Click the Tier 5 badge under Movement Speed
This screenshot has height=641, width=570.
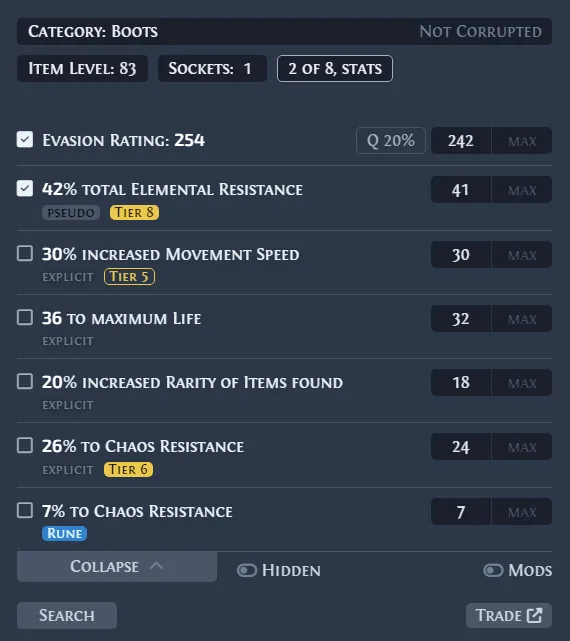(129, 277)
